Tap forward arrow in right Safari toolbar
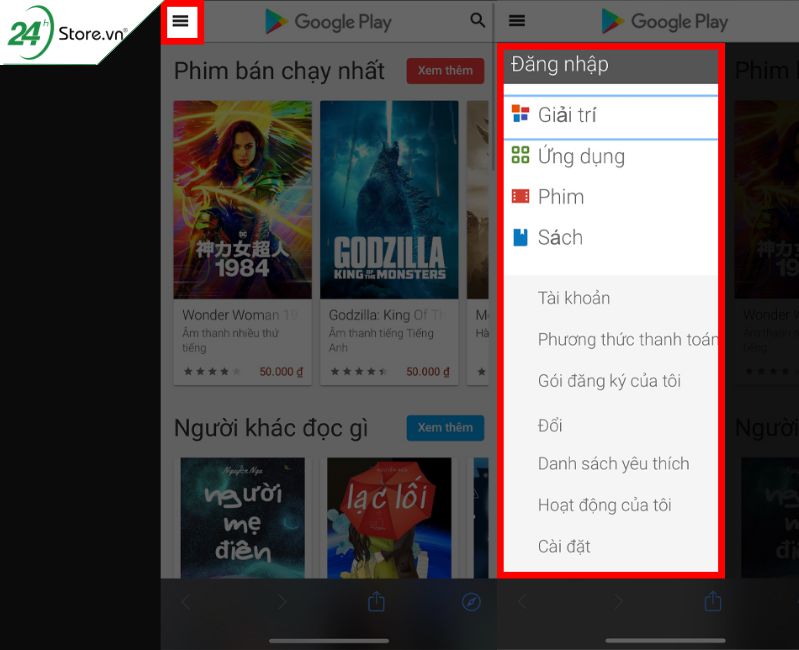Image resolution: width=799 pixels, height=650 pixels. (618, 602)
